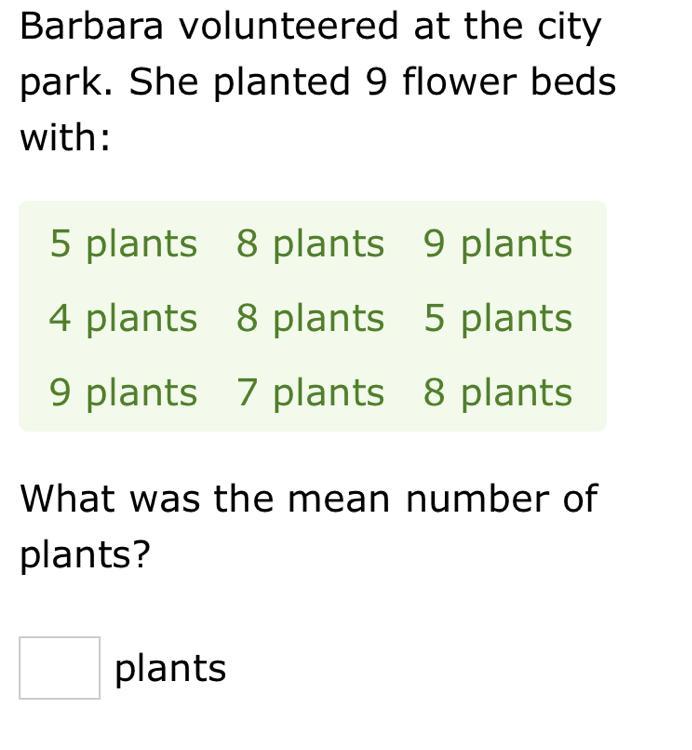The height and width of the screenshot is (750, 692).
Task: Click the answer input box before plants
Action: (60, 668)
